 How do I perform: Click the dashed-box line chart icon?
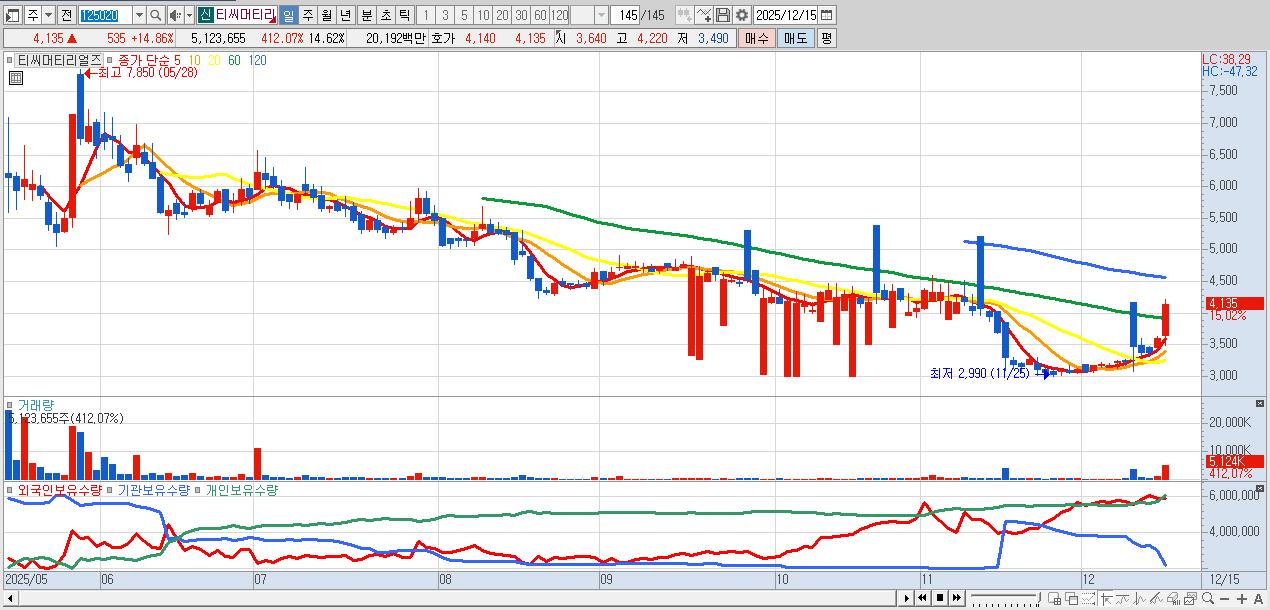pyautogui.click(x=1088, y=598)
